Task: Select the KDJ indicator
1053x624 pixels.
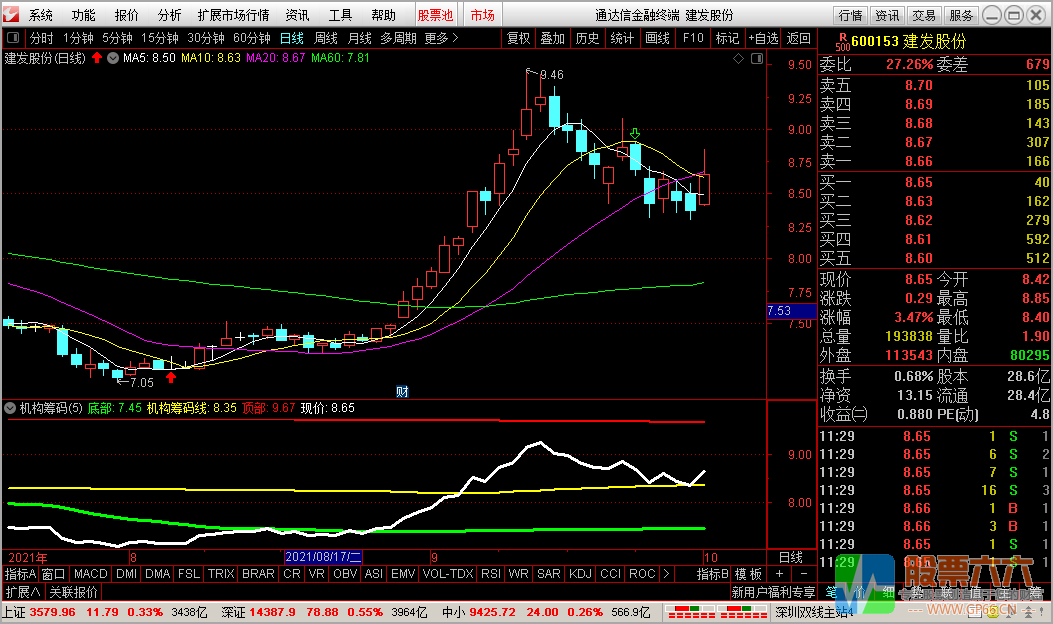Action: point(580,574)
